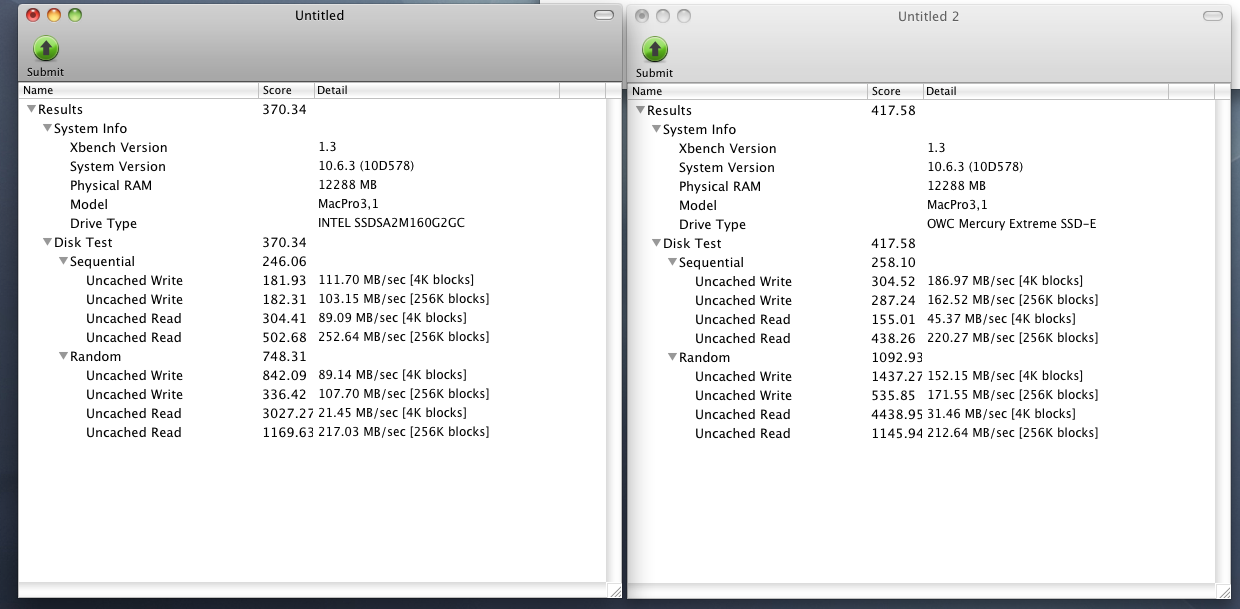Select the System Version row in Untitled
The height and width of the screenshot is (609, 1240).
coord(312,166)
